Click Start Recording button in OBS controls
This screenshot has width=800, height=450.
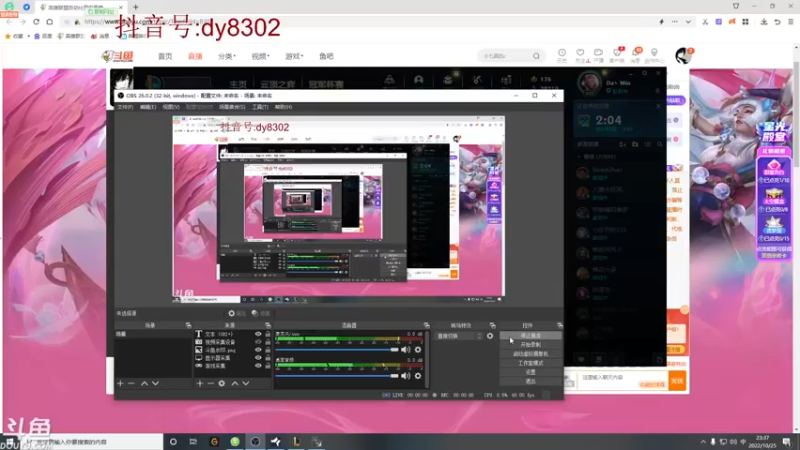tap(531, 345)
